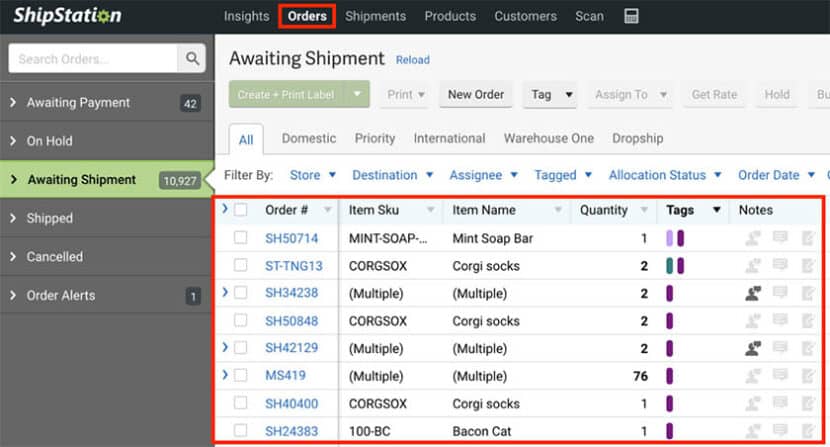Viewport: 830px width, 447px height.
Task: Click the internal note edit icon for ST-TNG13
Action: (x=808, y=265)
